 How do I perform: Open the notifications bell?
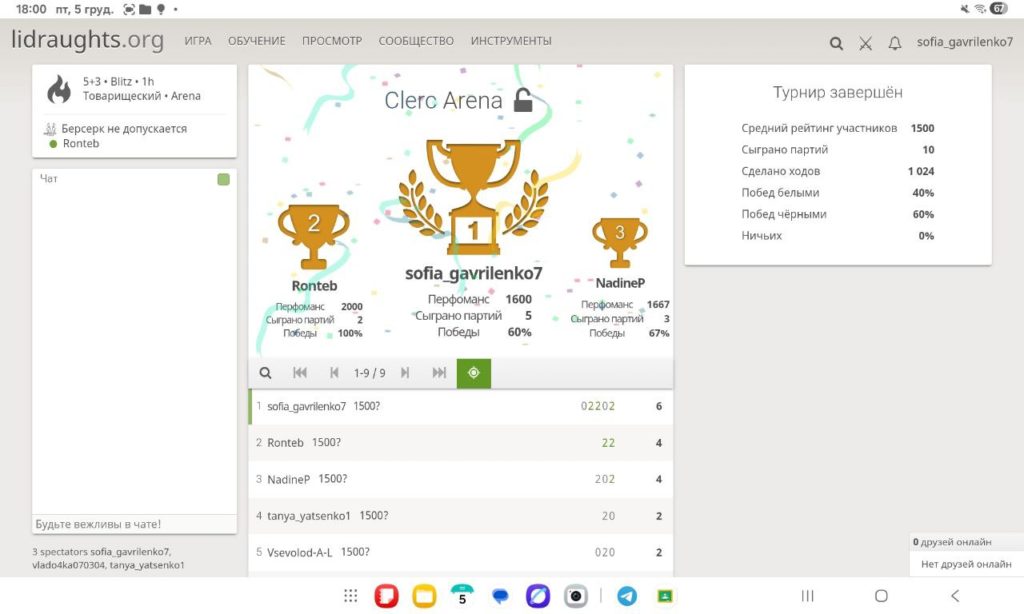pos(895,43)
